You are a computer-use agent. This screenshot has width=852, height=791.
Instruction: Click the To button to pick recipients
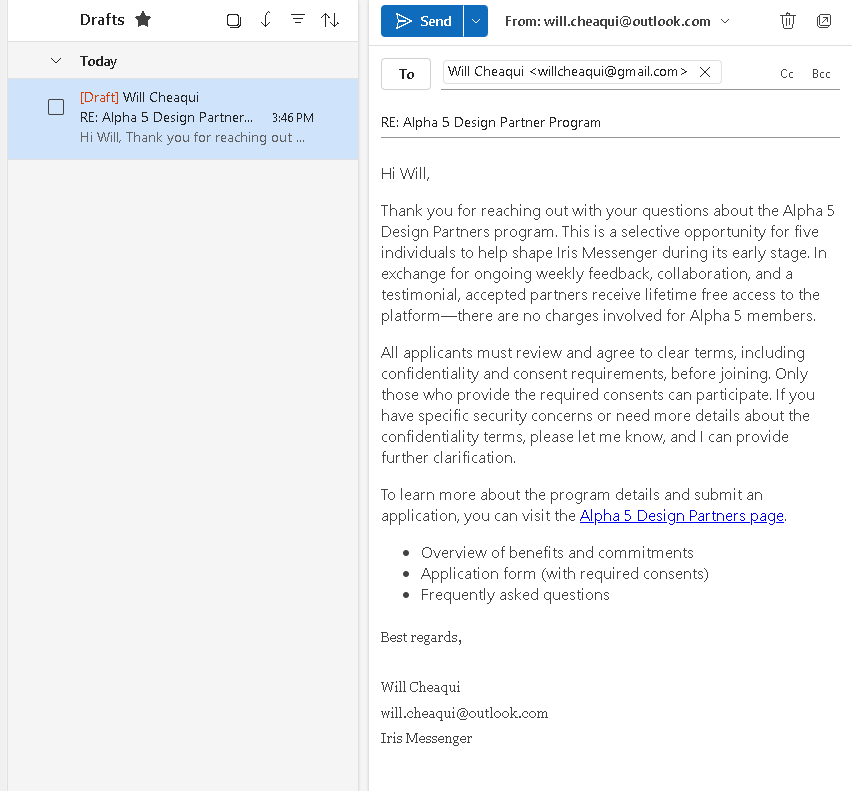[x=406, y=74]
